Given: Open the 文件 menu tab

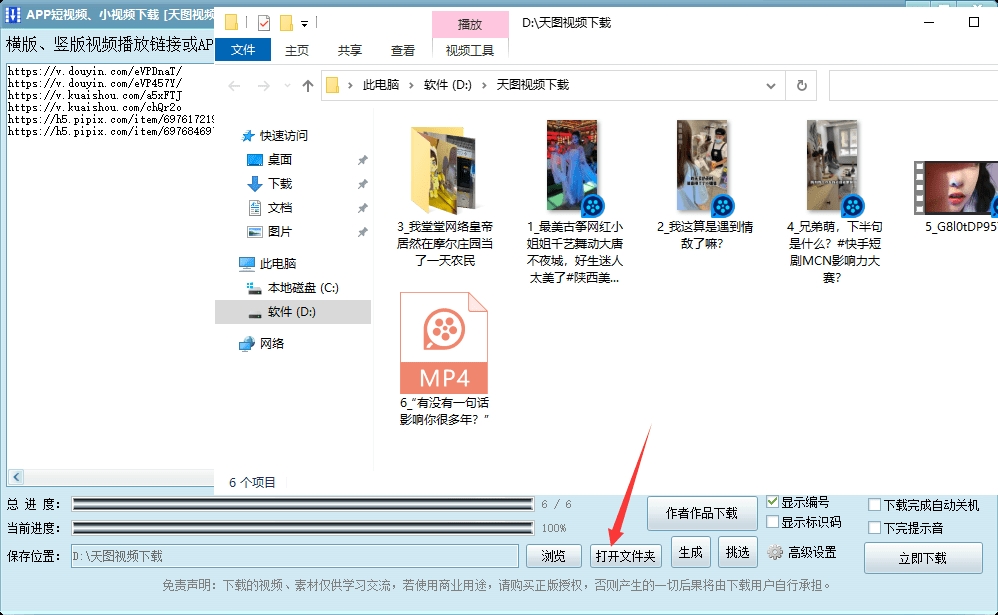Looking at the screenshot, I should point(243,50).
